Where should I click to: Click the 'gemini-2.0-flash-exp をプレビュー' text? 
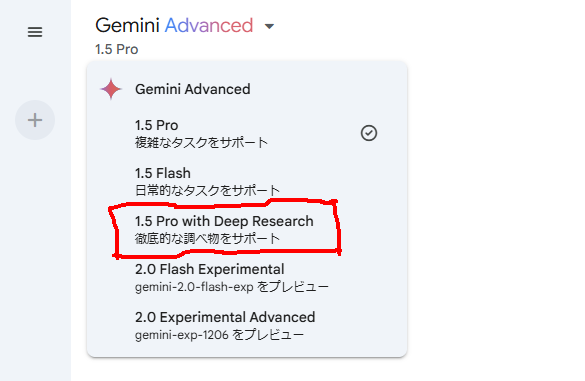232,287
